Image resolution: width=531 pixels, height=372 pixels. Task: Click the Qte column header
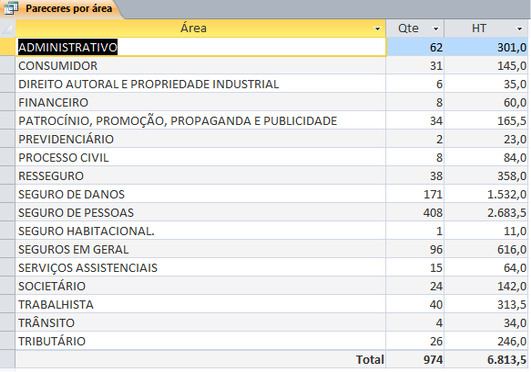pos(415,28)
